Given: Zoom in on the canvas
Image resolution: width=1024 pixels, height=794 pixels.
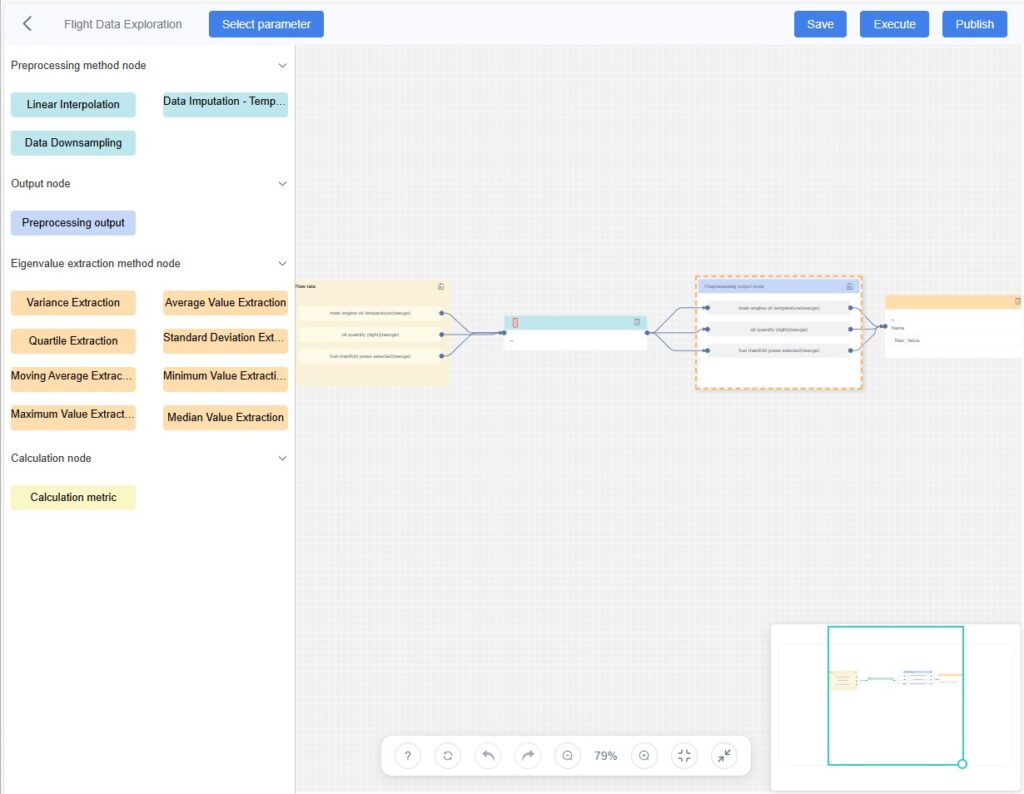Looking at the screenshot, I should [644, 756].
